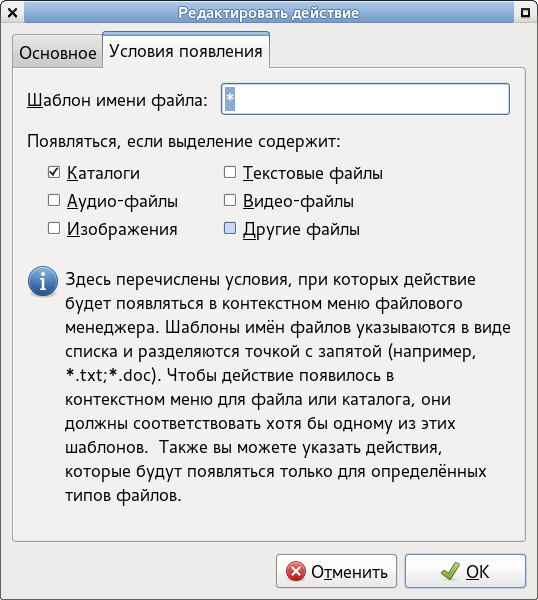Enable the Текстовые файлы checkbox
This screenshot has width=538, height=600.
pyautogui.click(x=230, y=172)
